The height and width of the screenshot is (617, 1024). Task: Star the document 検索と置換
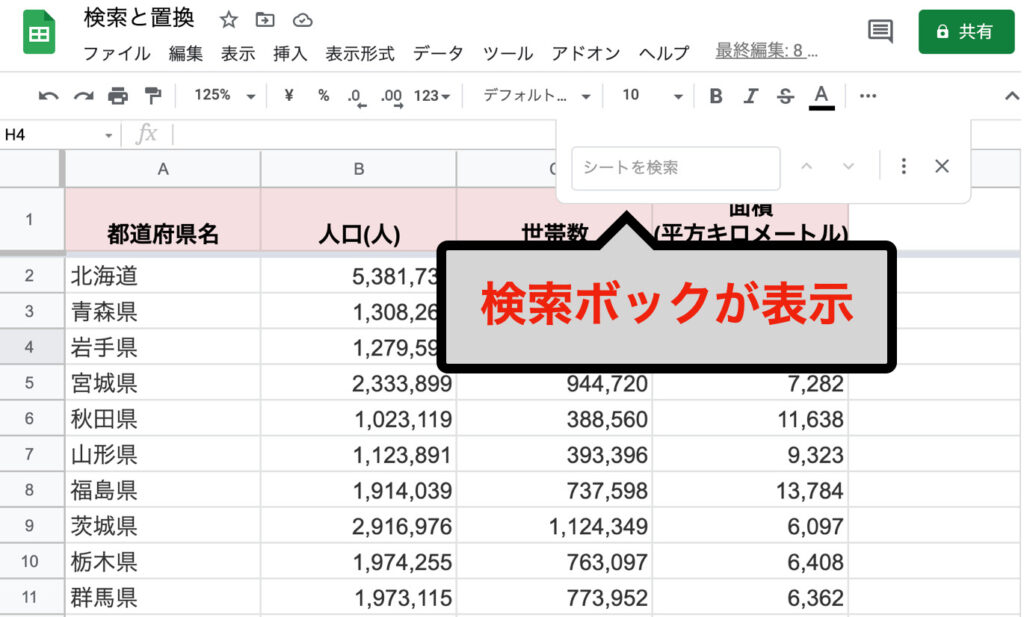pyautogui.click(x=228, y=20)
